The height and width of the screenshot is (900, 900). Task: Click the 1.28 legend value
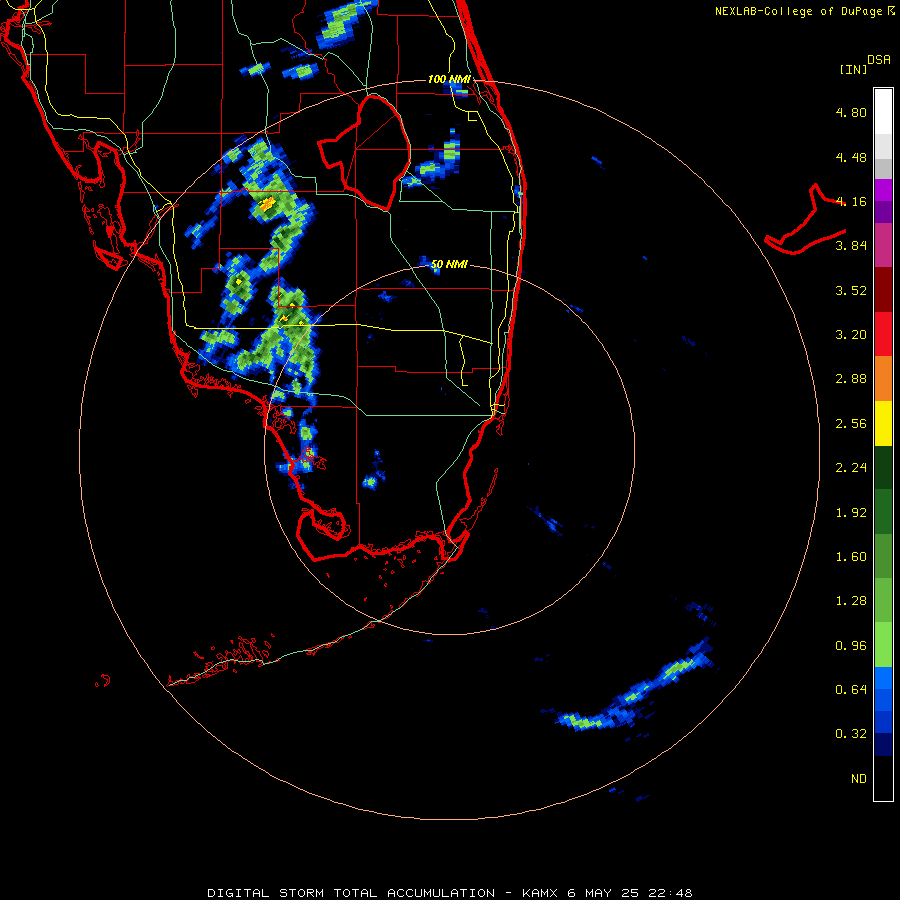[851, 601]
